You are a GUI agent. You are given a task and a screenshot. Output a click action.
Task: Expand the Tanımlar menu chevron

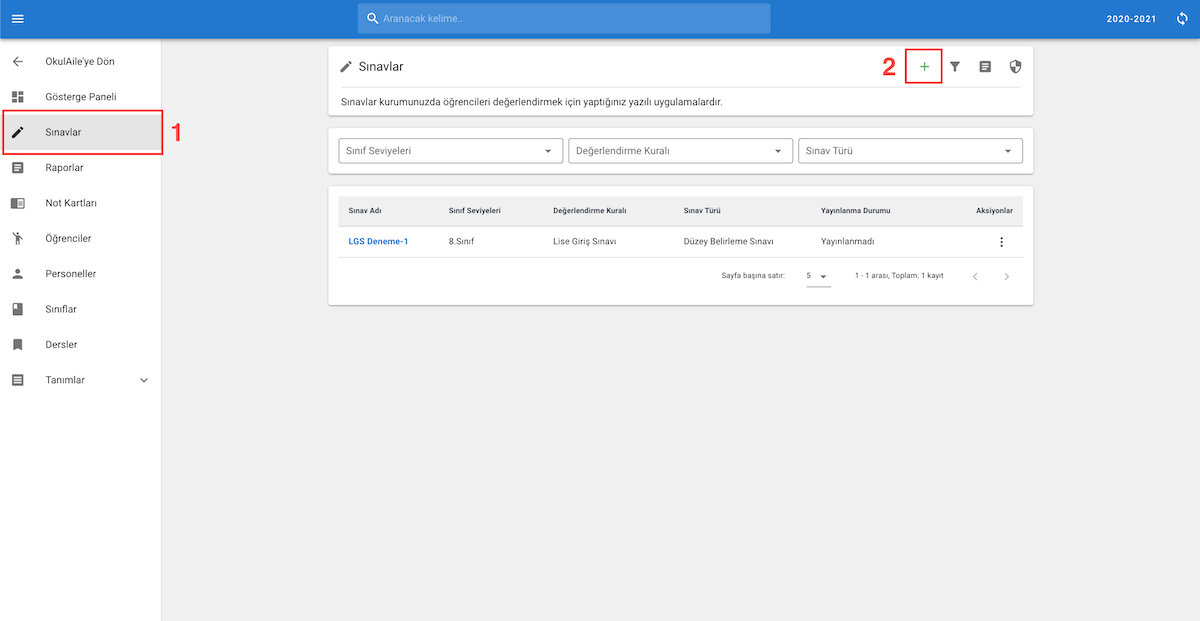click(143, 380)
